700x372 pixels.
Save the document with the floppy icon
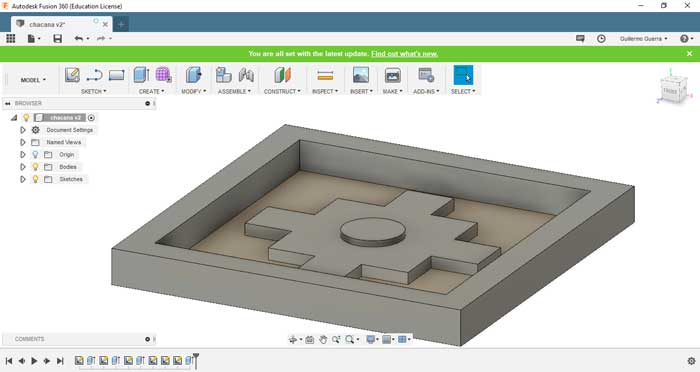58,38
